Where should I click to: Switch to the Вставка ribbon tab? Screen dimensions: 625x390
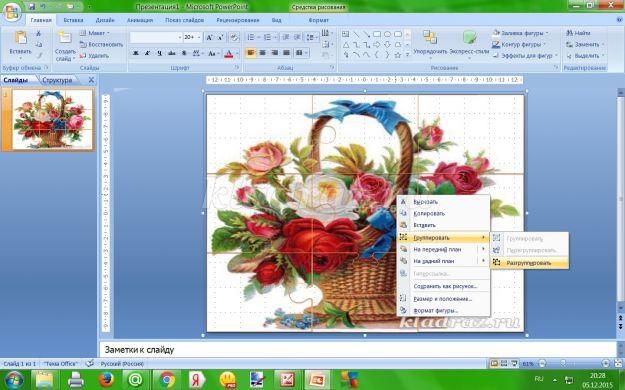click(x=73, y=20)
